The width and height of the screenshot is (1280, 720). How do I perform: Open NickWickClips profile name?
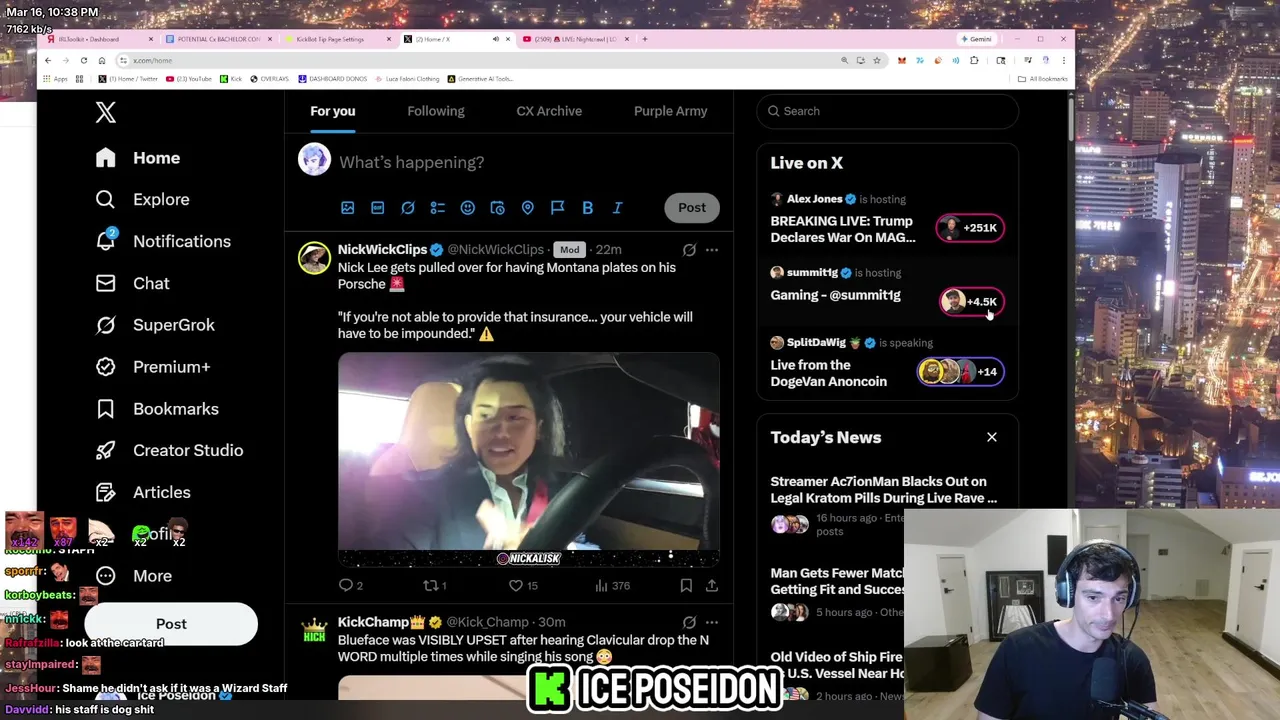point(382,249)
